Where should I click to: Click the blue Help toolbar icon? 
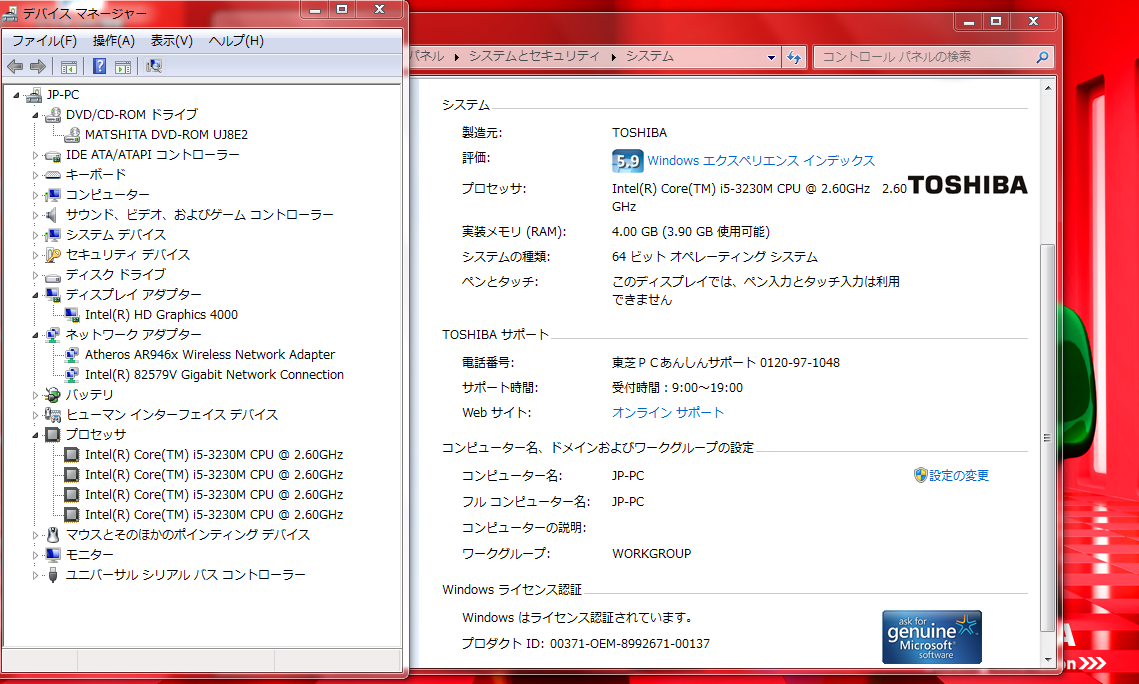100,67
